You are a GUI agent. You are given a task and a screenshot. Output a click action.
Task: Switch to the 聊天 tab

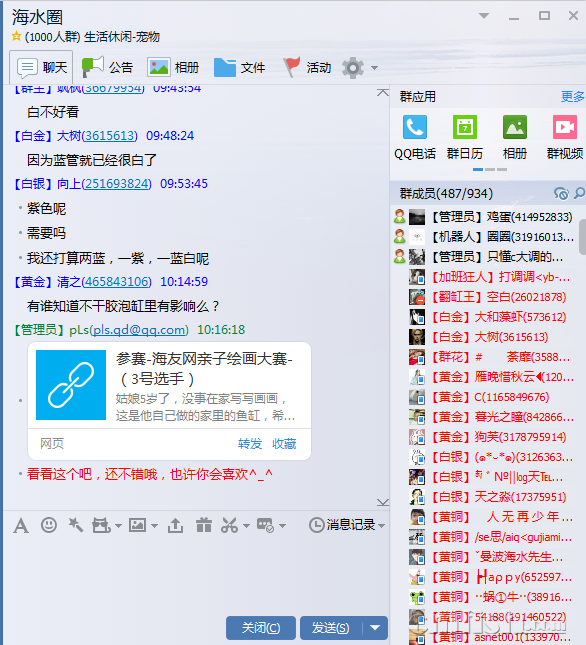pyautogui.click(x=41, y=67)
